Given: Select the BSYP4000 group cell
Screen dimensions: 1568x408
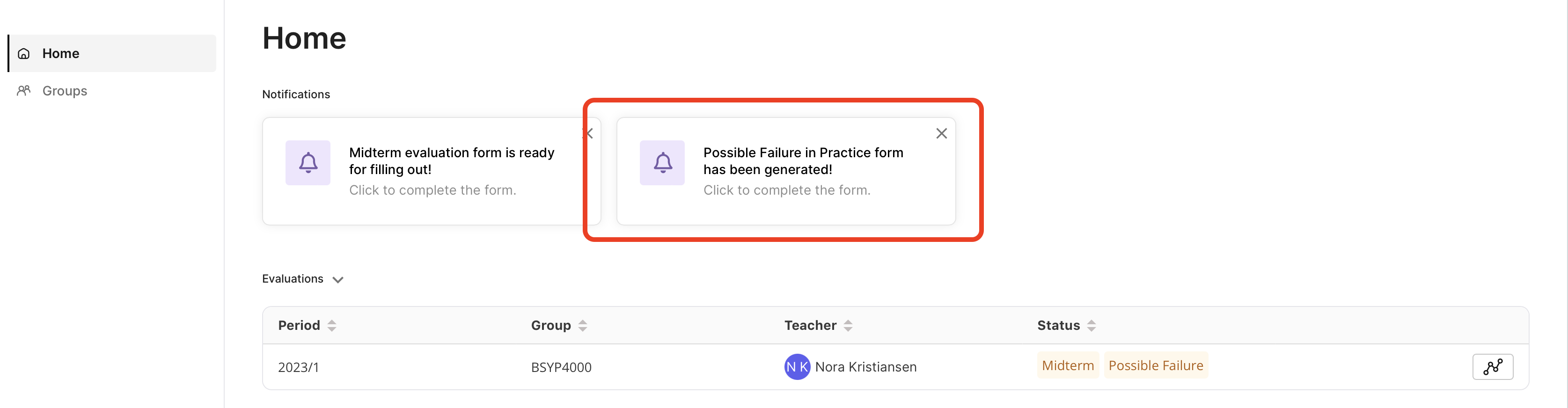Looking at the screenshot, I should coord(561,367).
